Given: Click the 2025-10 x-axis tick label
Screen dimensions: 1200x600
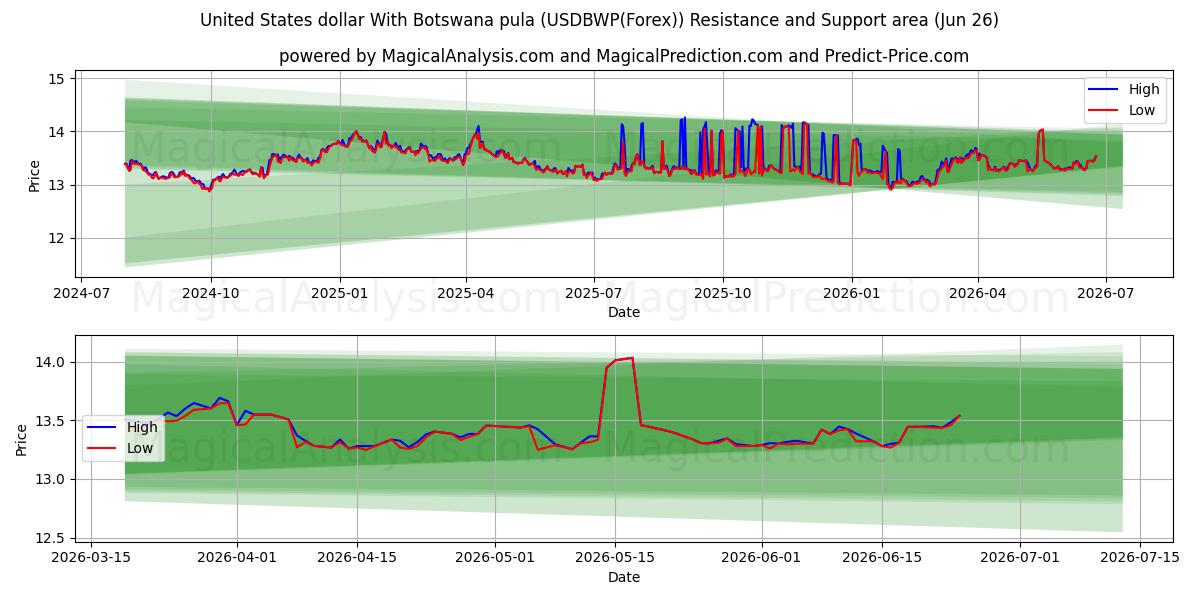Looking at the screenshot, I should 723,293.
